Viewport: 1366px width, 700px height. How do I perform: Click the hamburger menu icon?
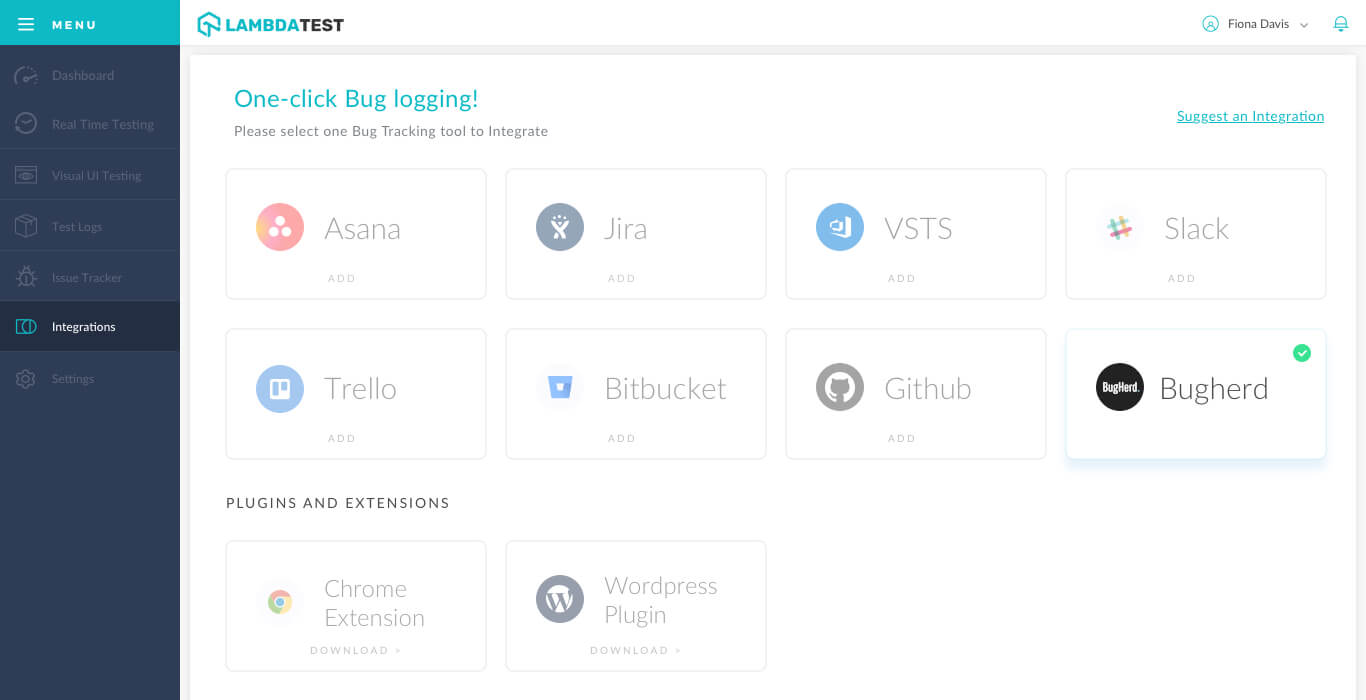[26, 24]
